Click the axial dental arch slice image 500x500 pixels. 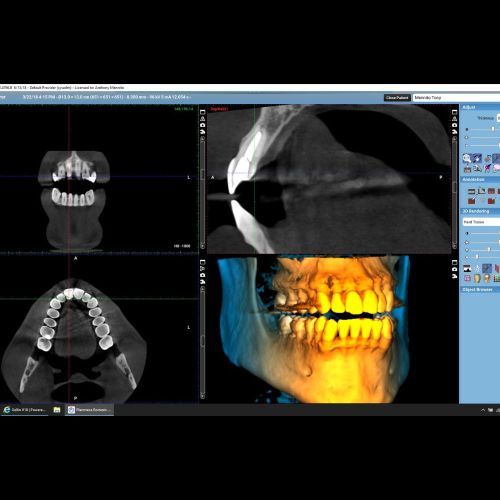pos(74,340)
